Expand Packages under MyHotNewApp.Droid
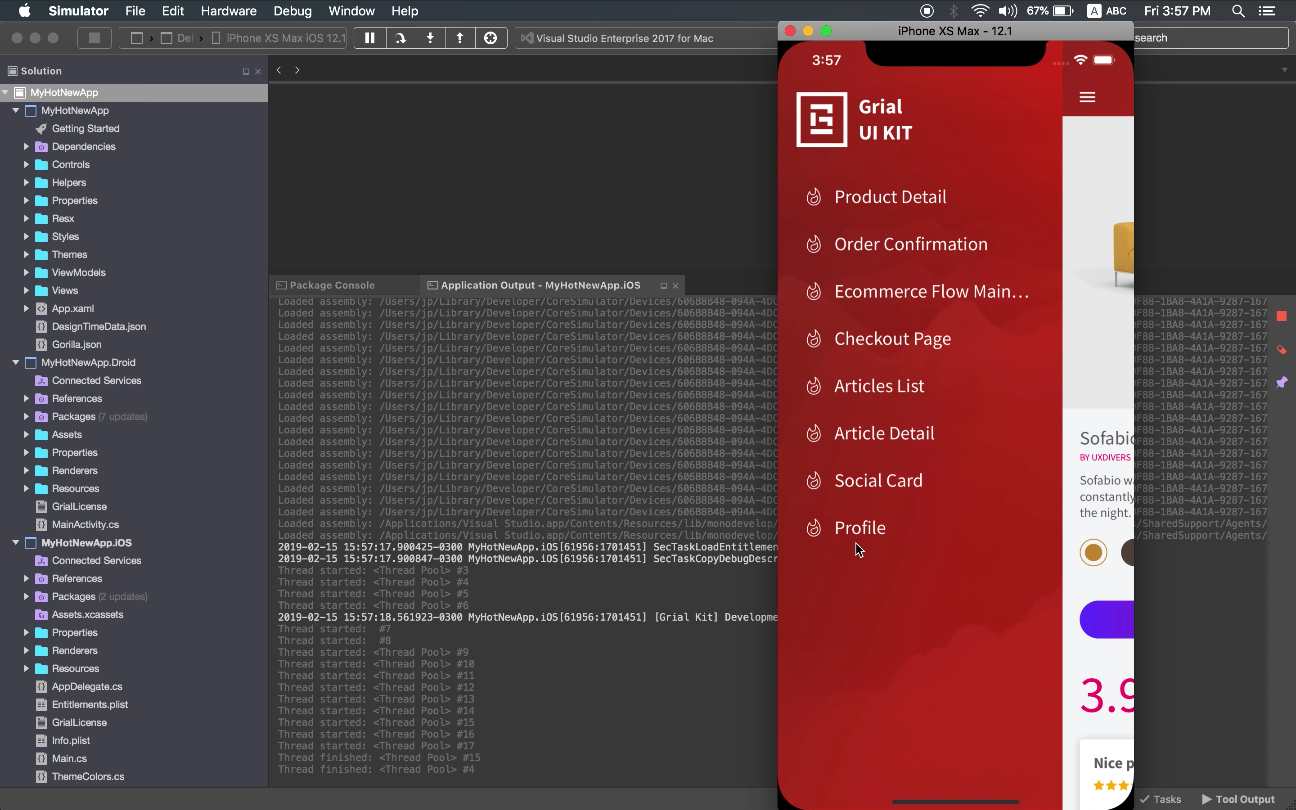The width and height of the screenshot is (1296, 810). tap(27, 416)
